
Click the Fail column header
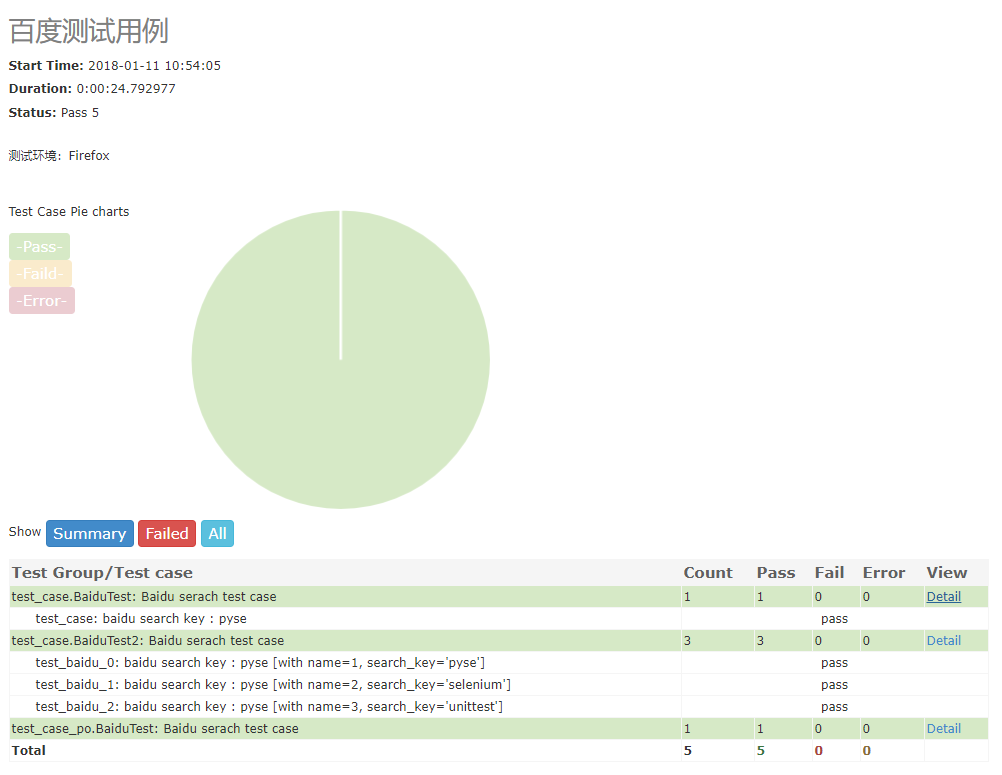click(829, 572)
